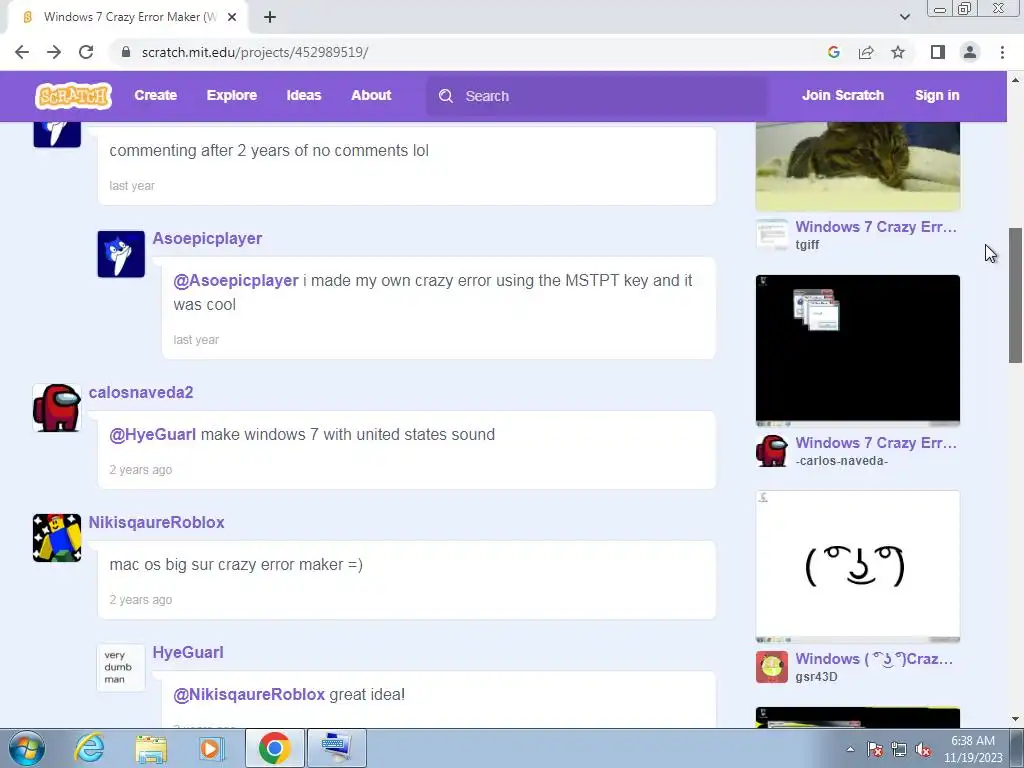Open the tgiff author link
The image size is (1024, 768).
click(x=807, y=245)
